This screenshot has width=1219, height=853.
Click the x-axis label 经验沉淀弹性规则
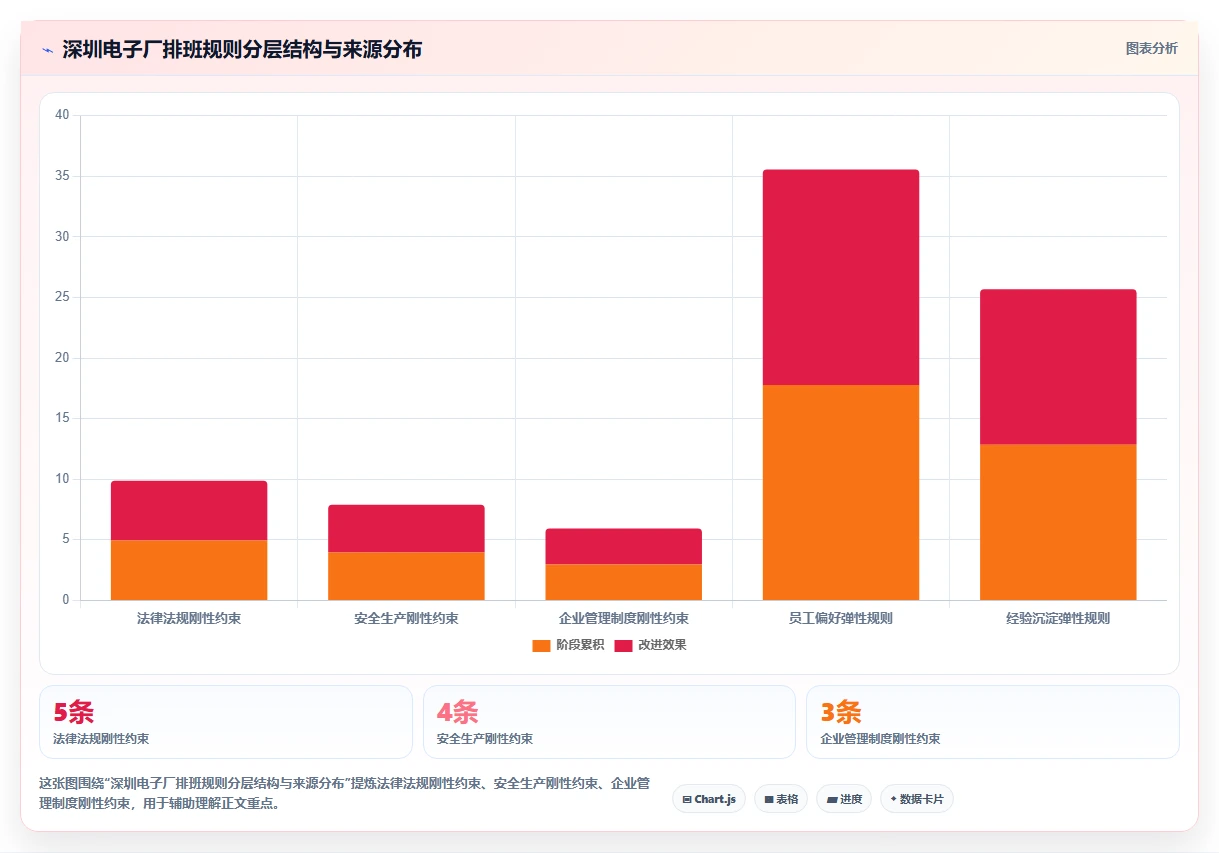point(1058,618)
